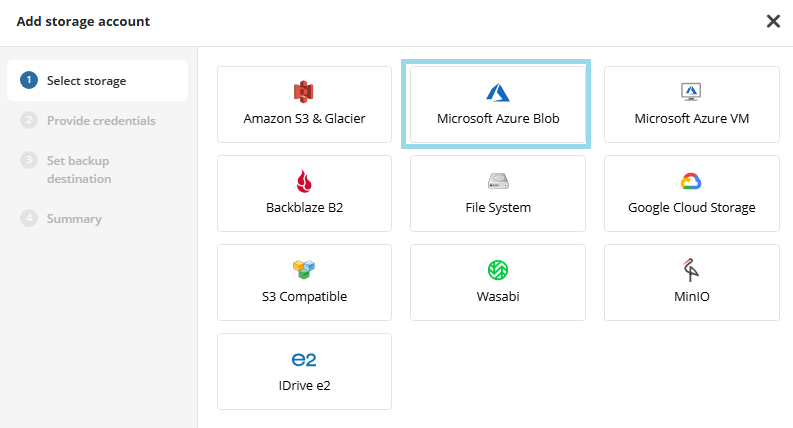Viewport: 793px width, 428px height.
Task: Click the Azure VM monitor icon
Action: tap(691, 92)
